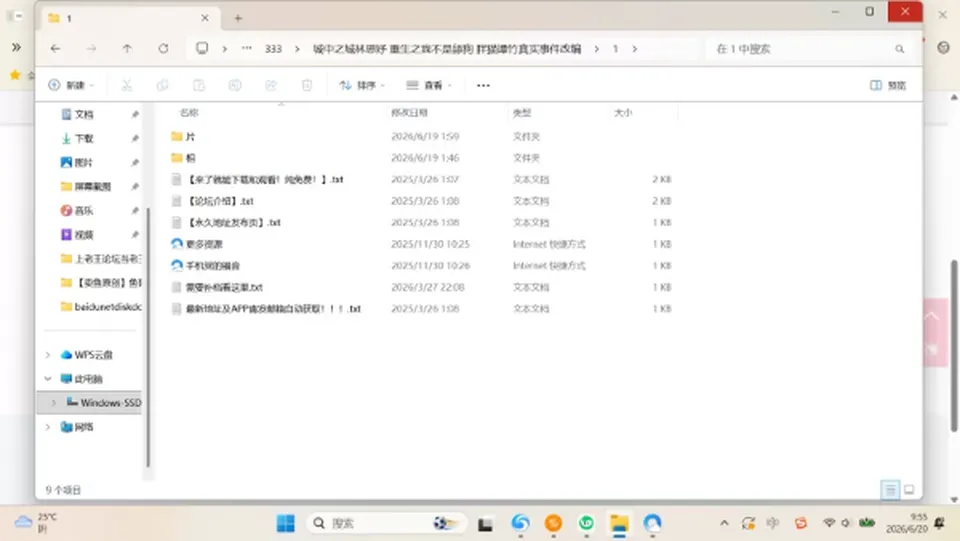
Task: Open the 新建 (New) dropdown
Action: click(x=71, y=85)
